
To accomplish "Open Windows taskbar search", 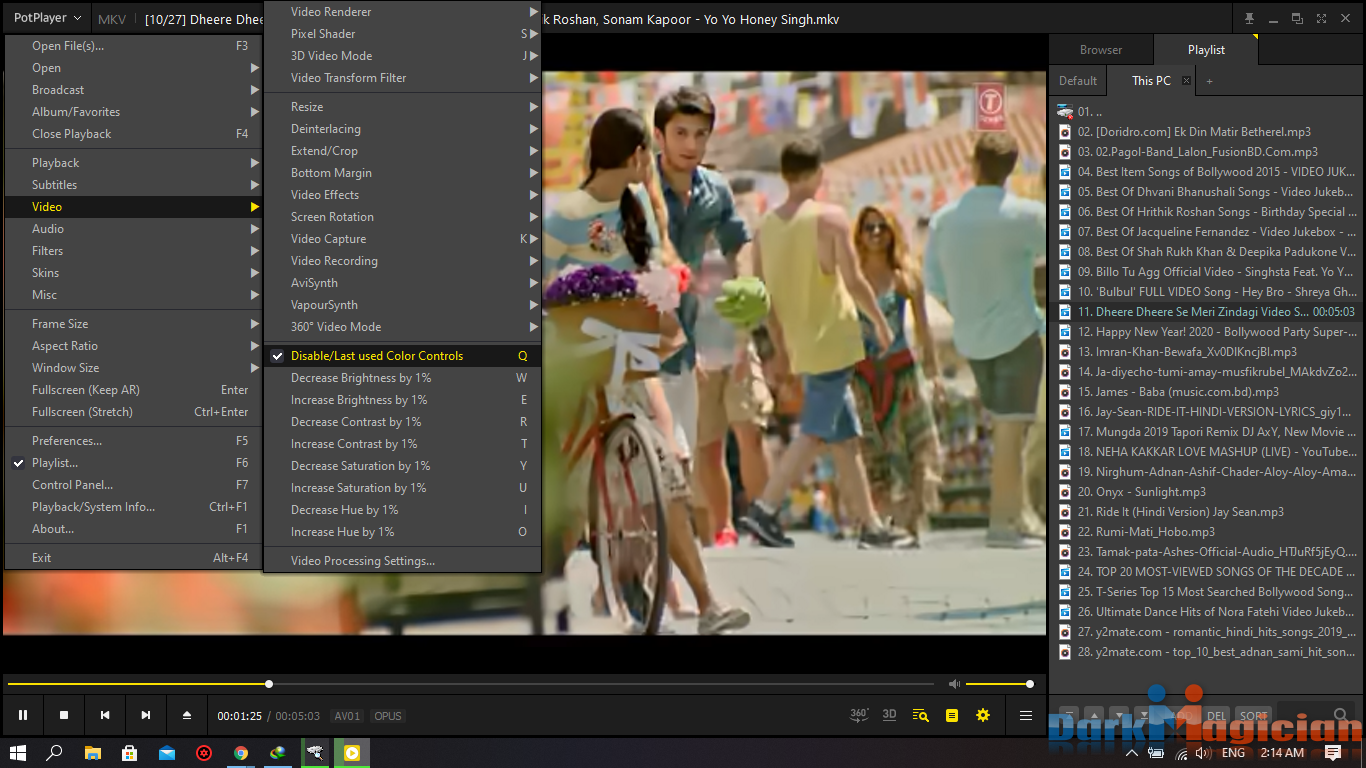I will (x=55, y=752).
